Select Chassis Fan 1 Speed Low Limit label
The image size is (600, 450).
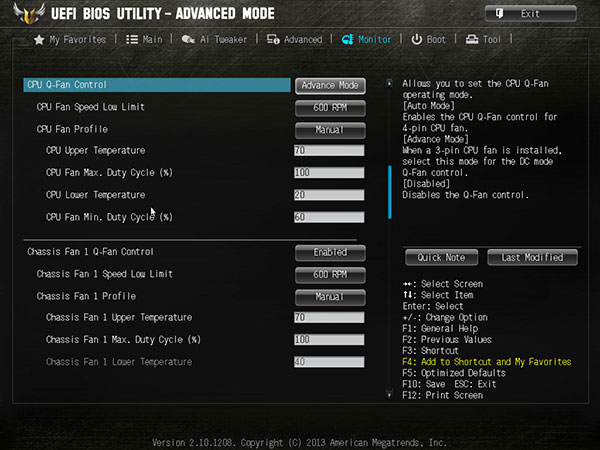tap(105, 274)
